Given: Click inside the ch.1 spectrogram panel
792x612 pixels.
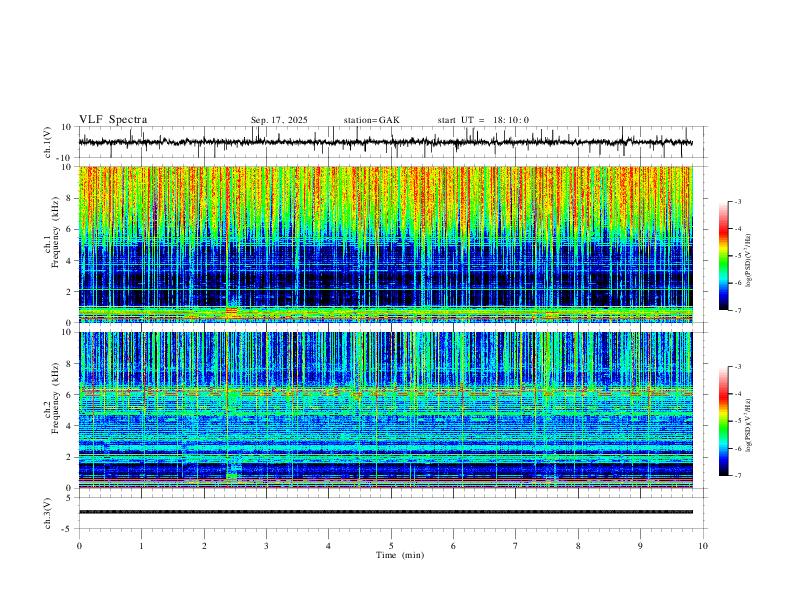Looking at the screenshot, I should [x=385, y=244].
